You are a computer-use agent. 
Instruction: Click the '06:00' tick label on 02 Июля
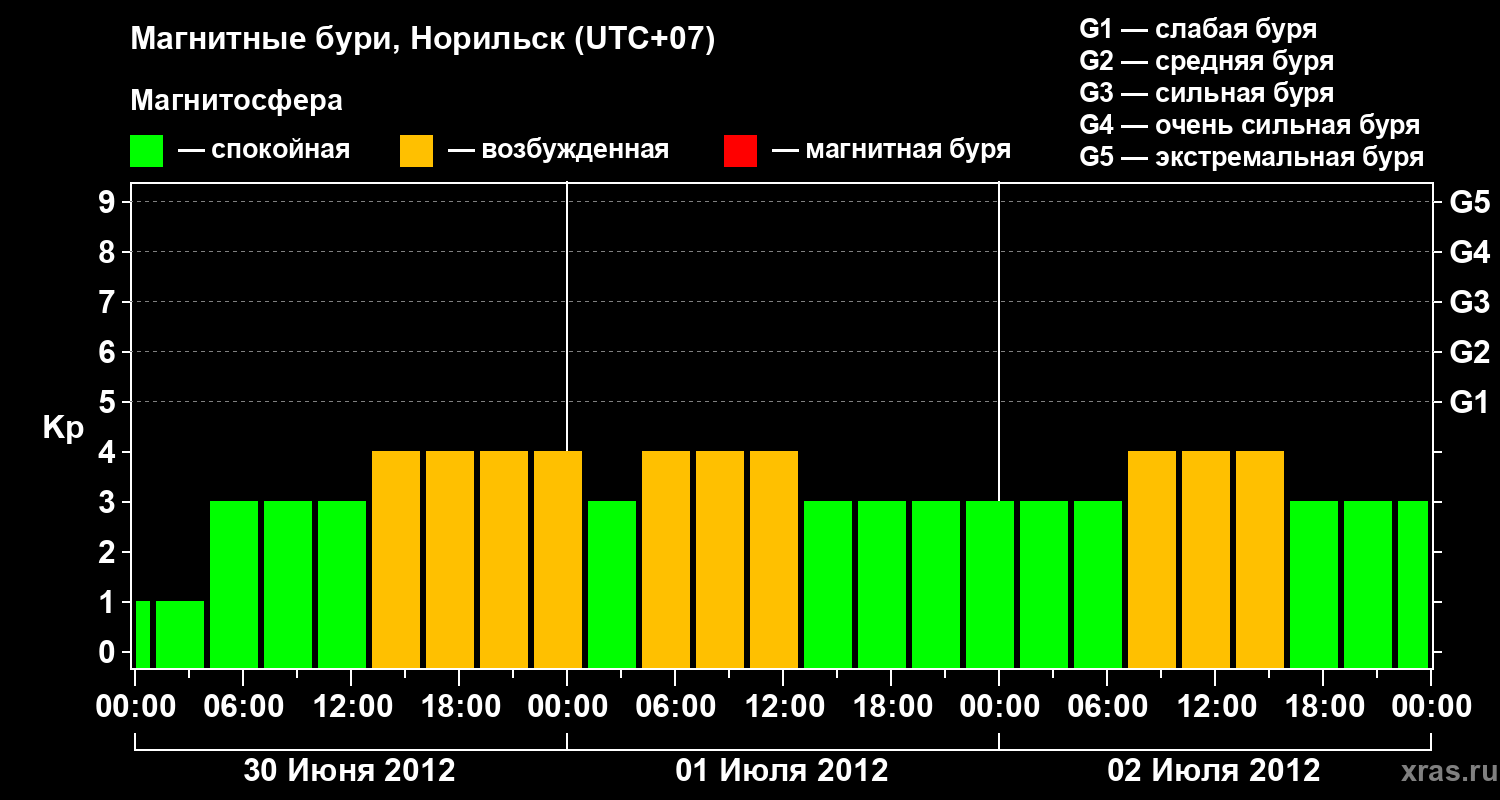[x=1106, y=707]
